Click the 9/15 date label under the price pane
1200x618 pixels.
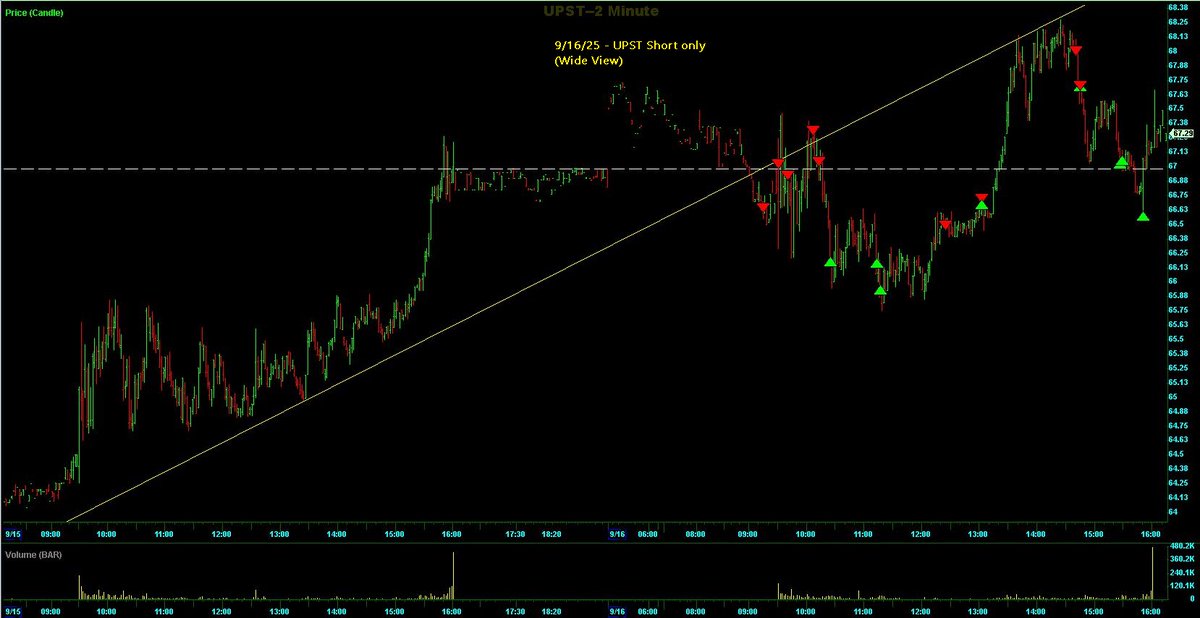point(12,534)
